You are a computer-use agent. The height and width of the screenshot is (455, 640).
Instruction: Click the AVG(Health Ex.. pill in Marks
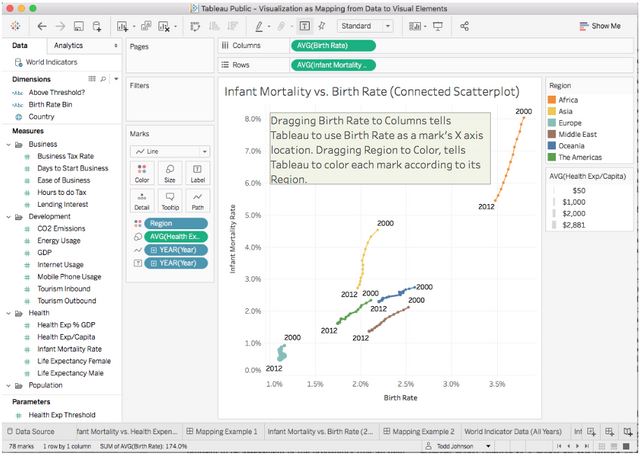(x=176, y=237)
